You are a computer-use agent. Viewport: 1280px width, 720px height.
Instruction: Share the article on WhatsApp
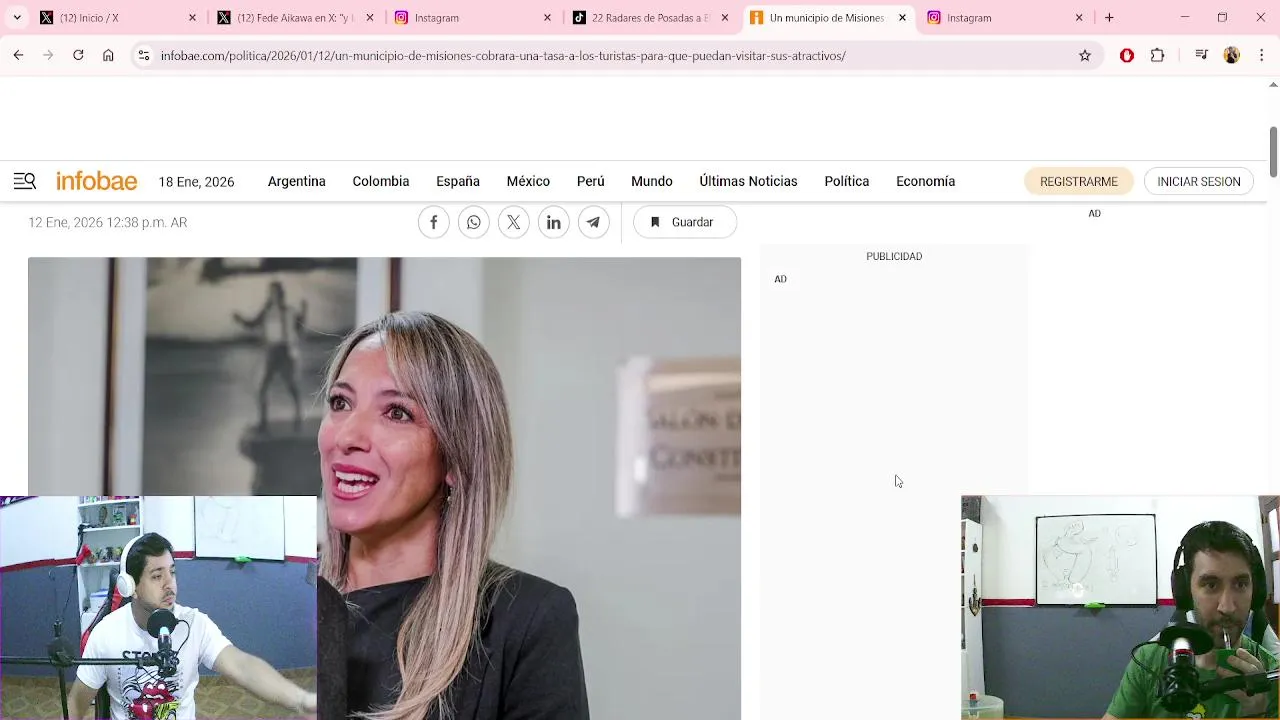[x=474, y=222]
